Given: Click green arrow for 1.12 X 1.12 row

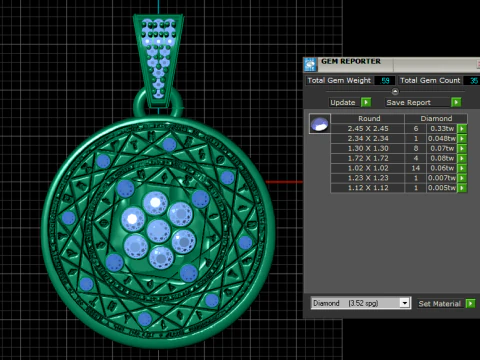Looking at the screenshot, I should [x=462, y=188].
